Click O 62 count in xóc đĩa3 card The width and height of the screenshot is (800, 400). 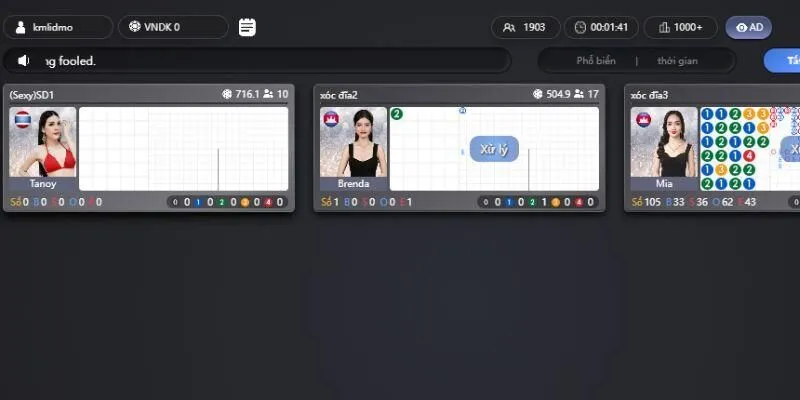[x=723, y=202]
